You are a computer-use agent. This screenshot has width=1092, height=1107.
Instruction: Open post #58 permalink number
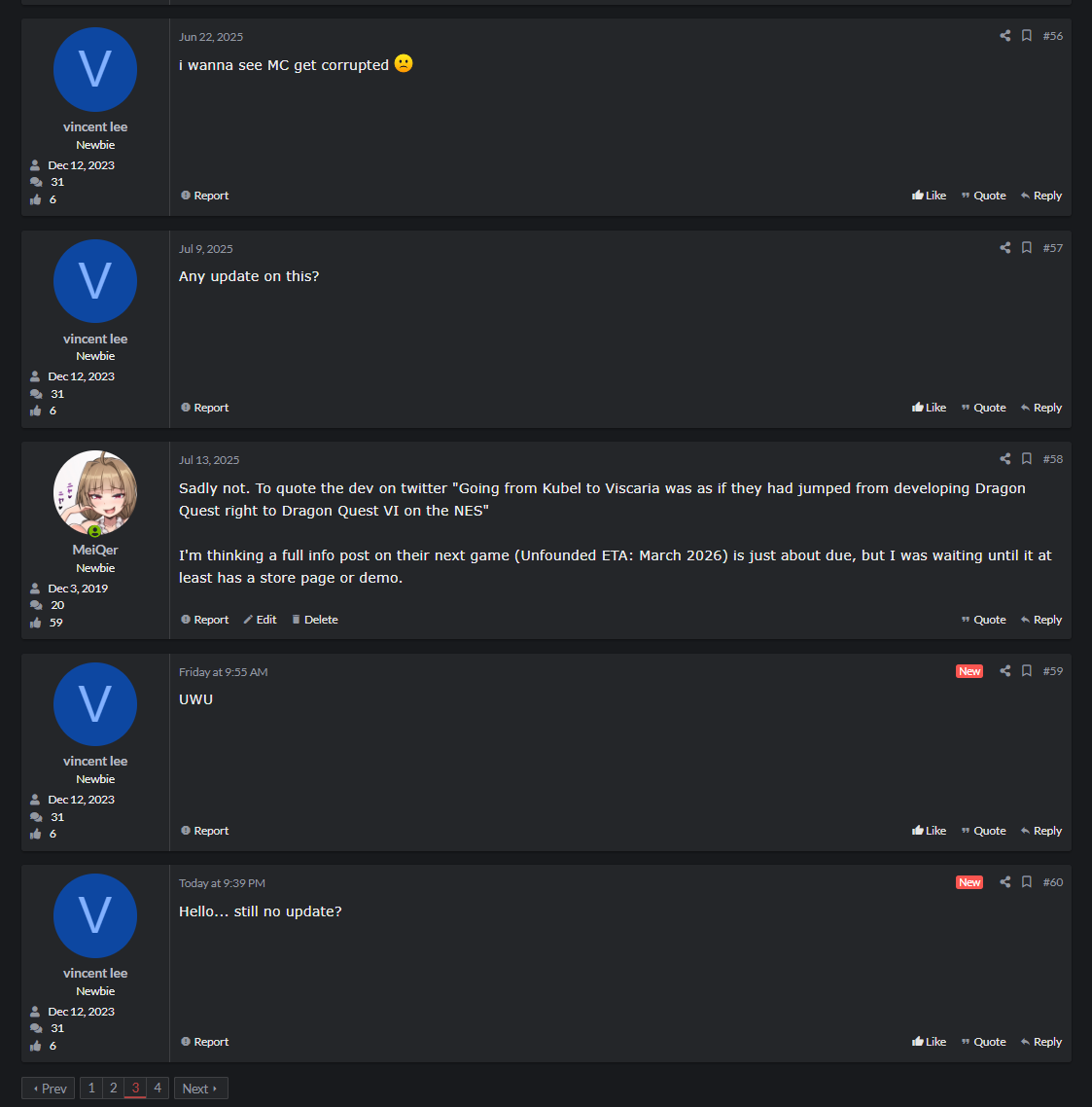coord(1052,459)
